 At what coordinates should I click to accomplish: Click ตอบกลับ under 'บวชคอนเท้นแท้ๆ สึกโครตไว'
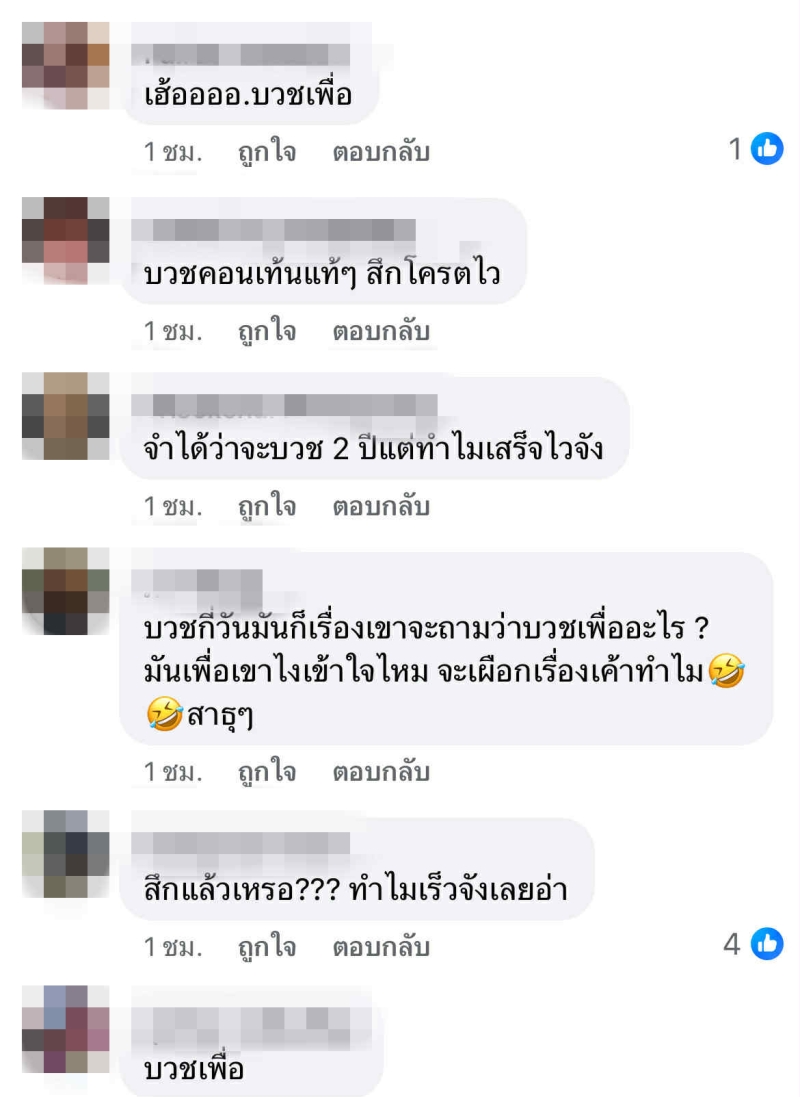point(381,331)
